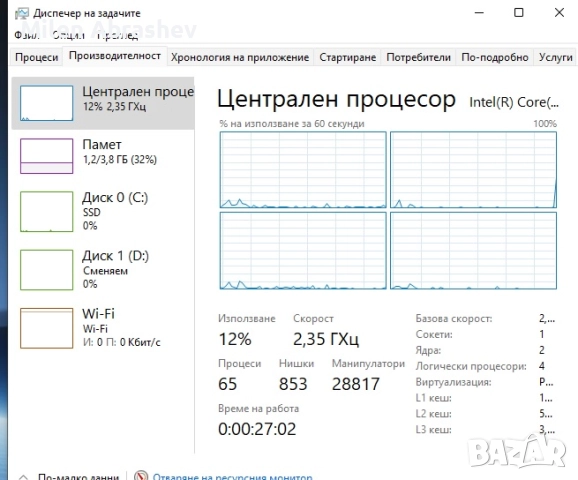
Task: Click the bottom-right logical processor graph
Action: 473,251
